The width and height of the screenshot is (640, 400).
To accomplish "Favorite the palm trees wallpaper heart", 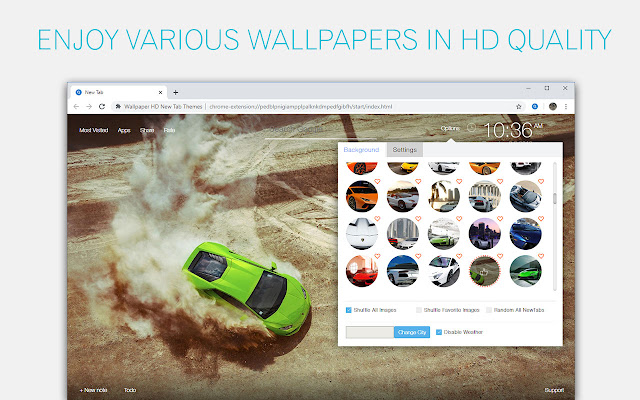I will click(x=459, y=181).
